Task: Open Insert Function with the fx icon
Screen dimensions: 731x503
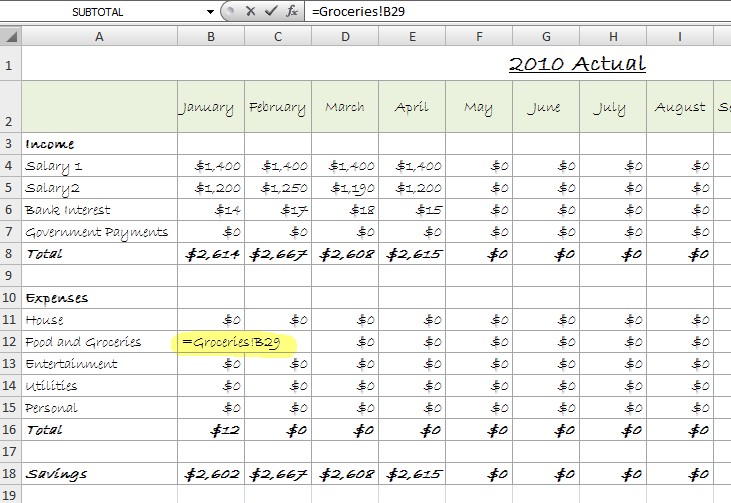Action: coord(291,11)
